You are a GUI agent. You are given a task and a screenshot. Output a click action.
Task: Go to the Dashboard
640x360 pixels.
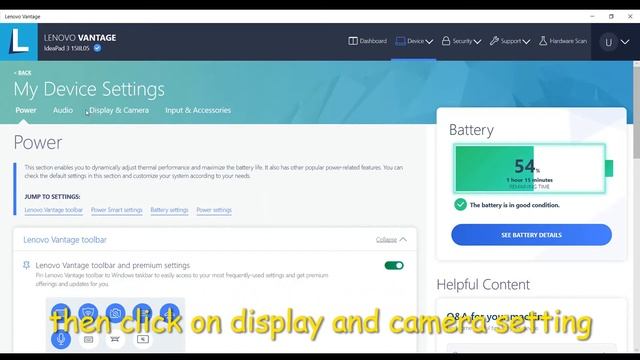point(367,41)
